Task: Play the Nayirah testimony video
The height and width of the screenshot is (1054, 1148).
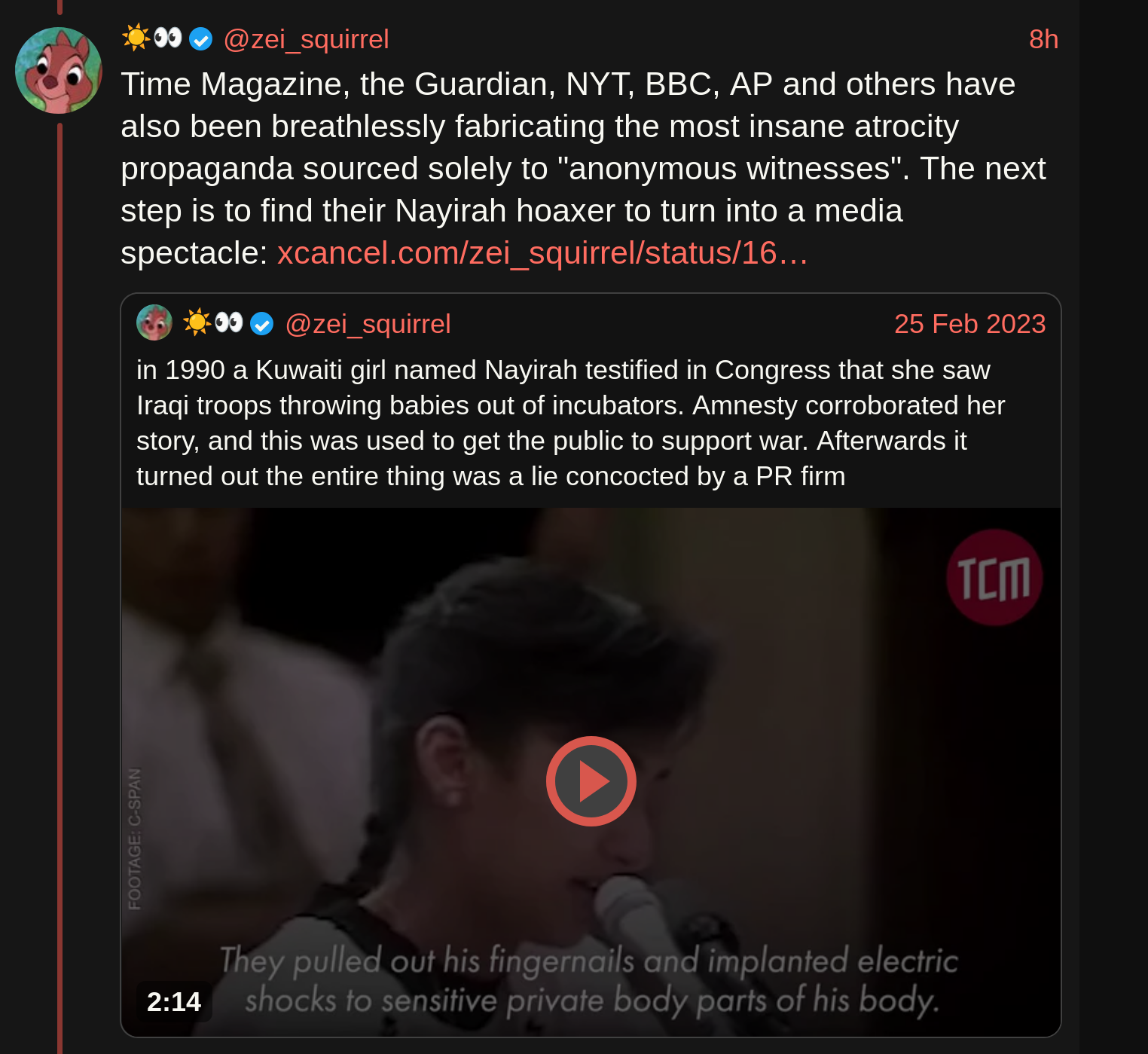Action: 591,781
